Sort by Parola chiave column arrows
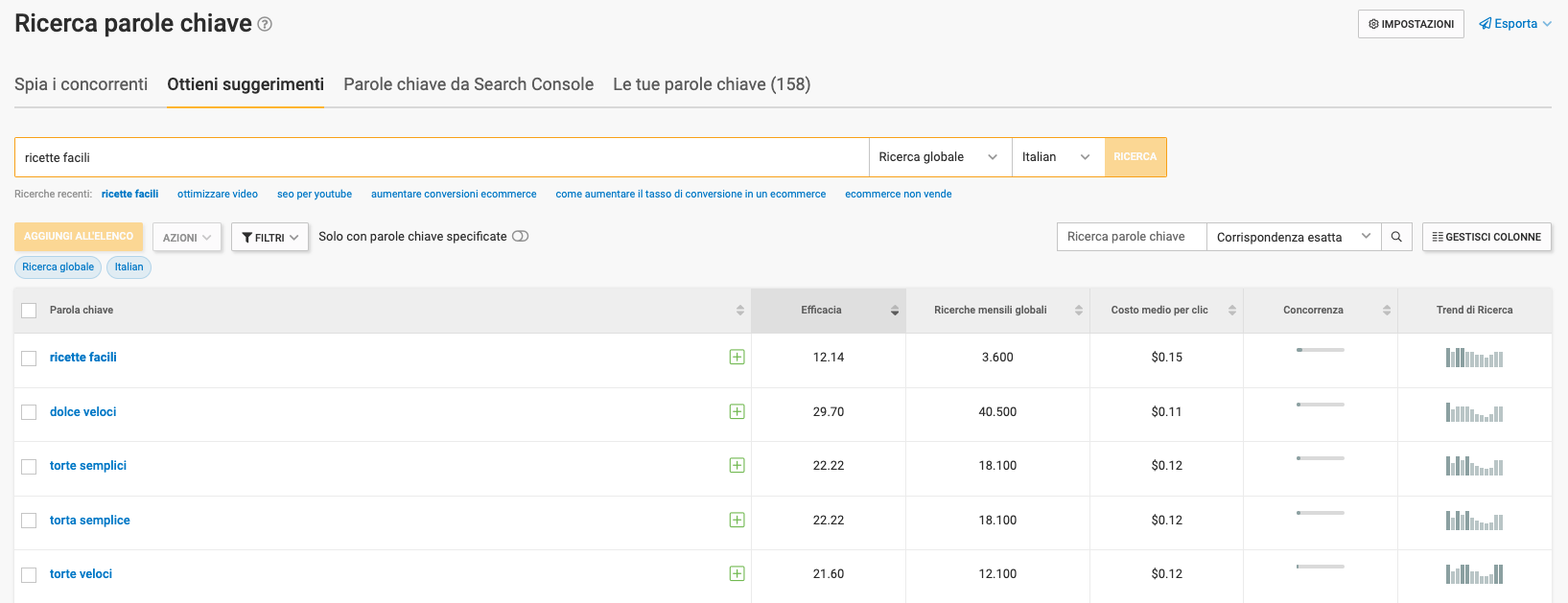 (x=739, y=311)
